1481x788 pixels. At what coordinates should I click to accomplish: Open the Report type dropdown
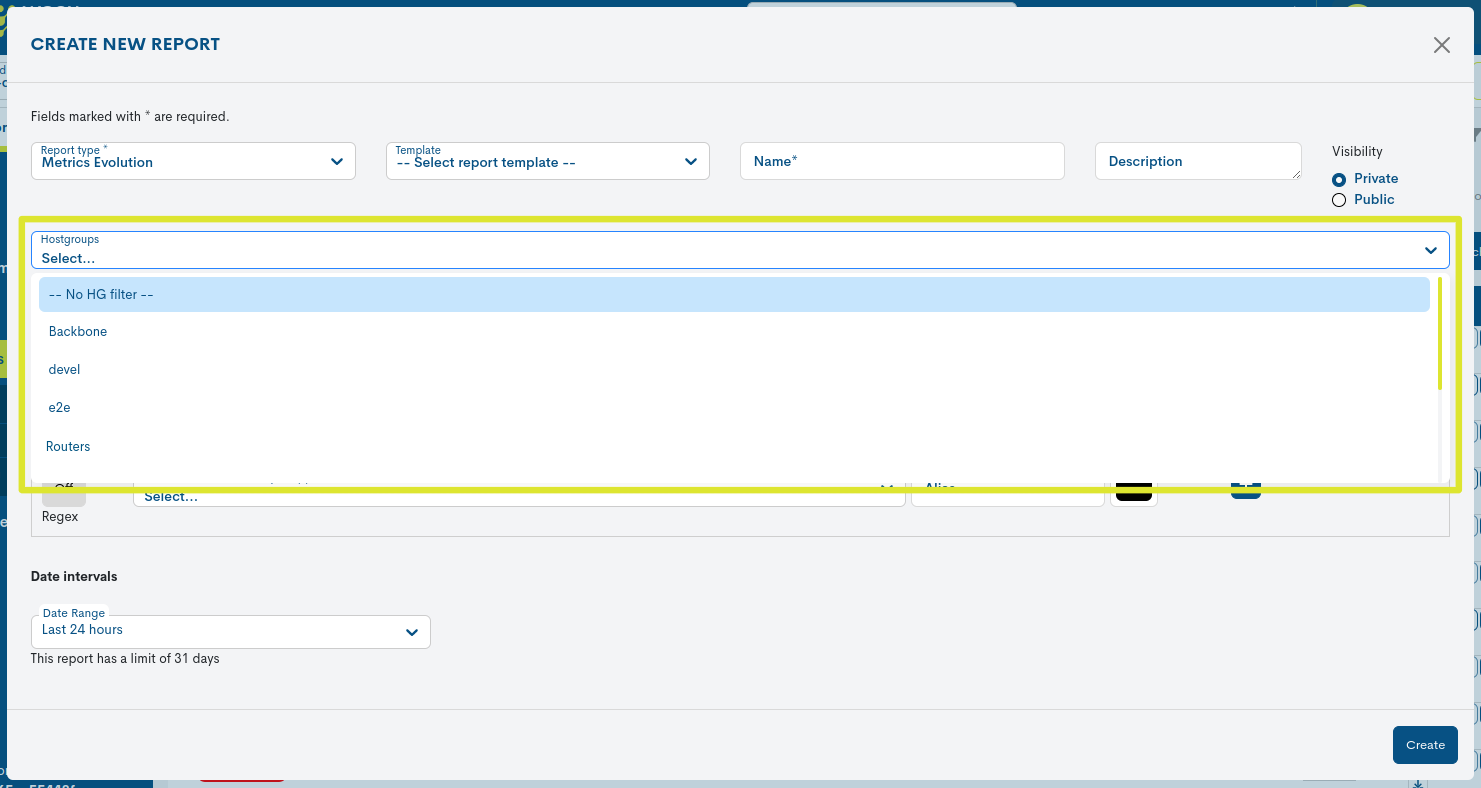(193, 161)
